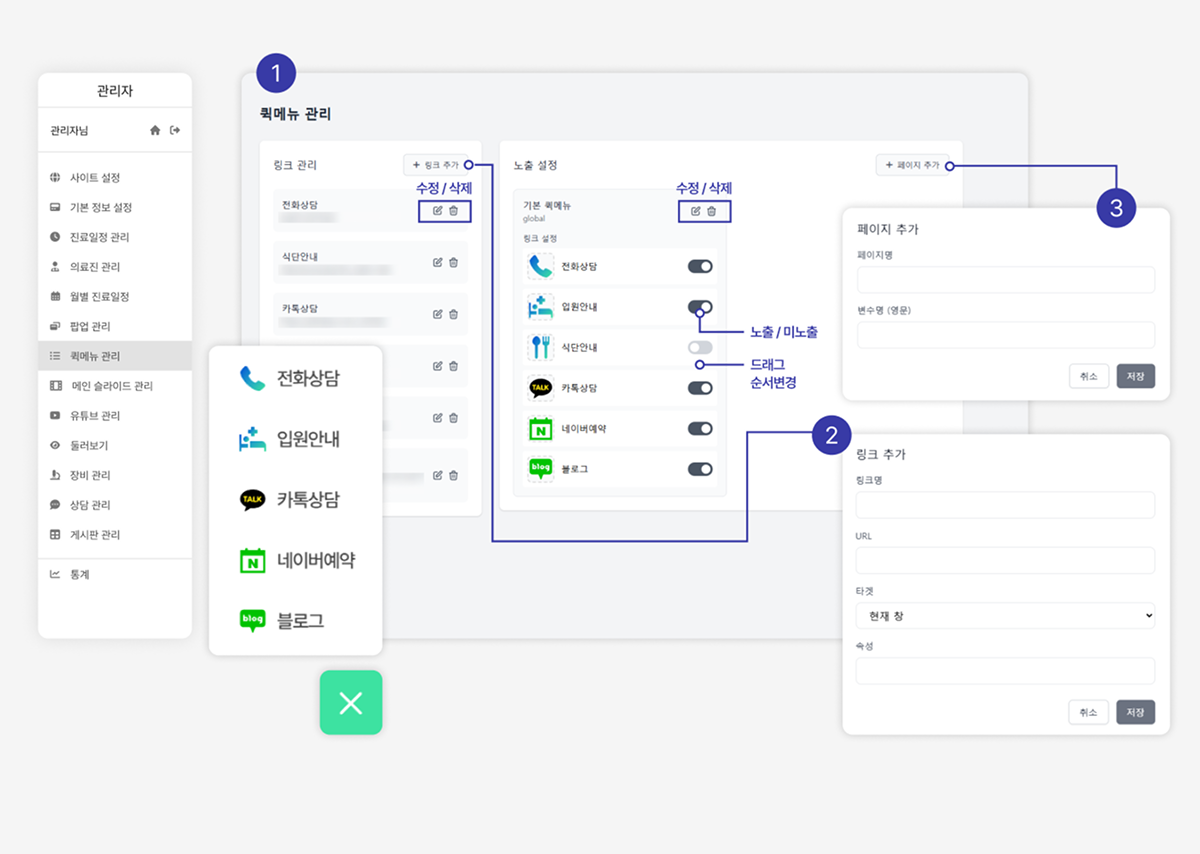Click the 의료진 관리 doctor icon
Image resolution: width=1200 pixels, height=854 pixels.
coord(55,267)
